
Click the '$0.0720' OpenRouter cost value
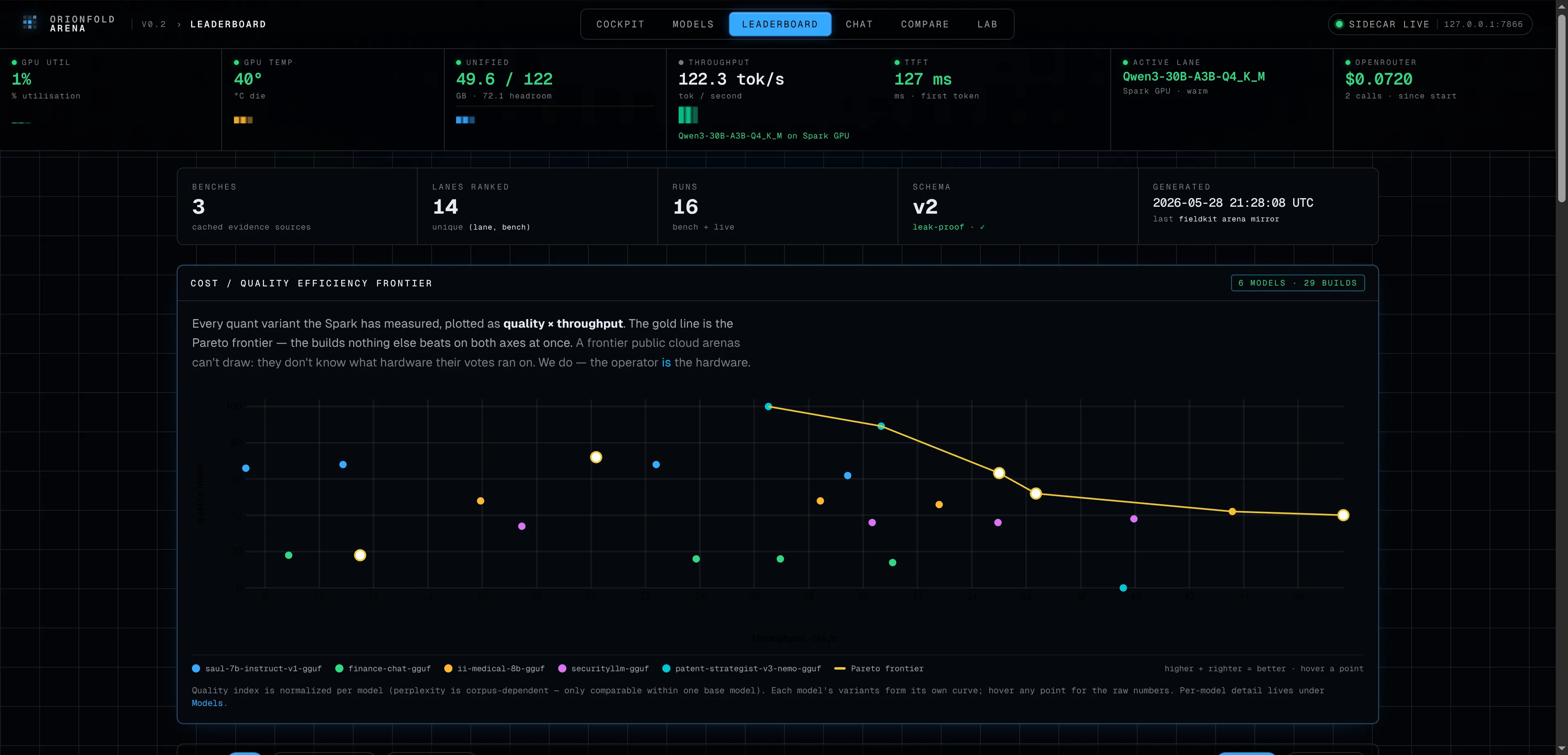[x=1378, y=79]
